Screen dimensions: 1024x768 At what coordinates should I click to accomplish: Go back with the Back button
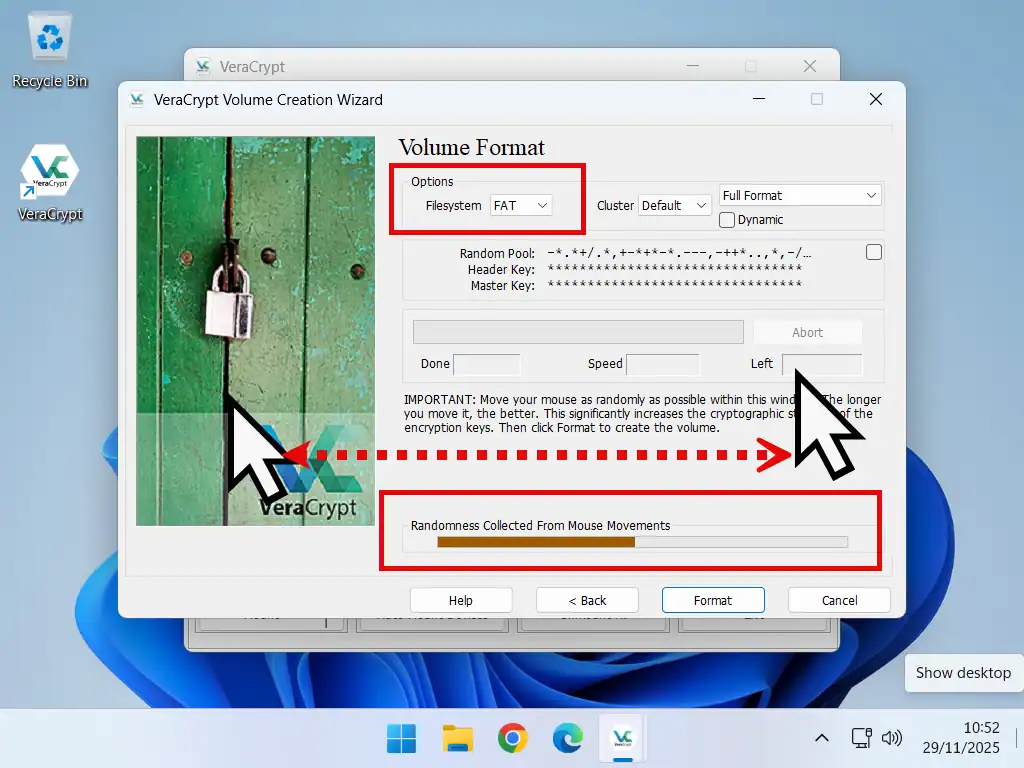[587, 600]
